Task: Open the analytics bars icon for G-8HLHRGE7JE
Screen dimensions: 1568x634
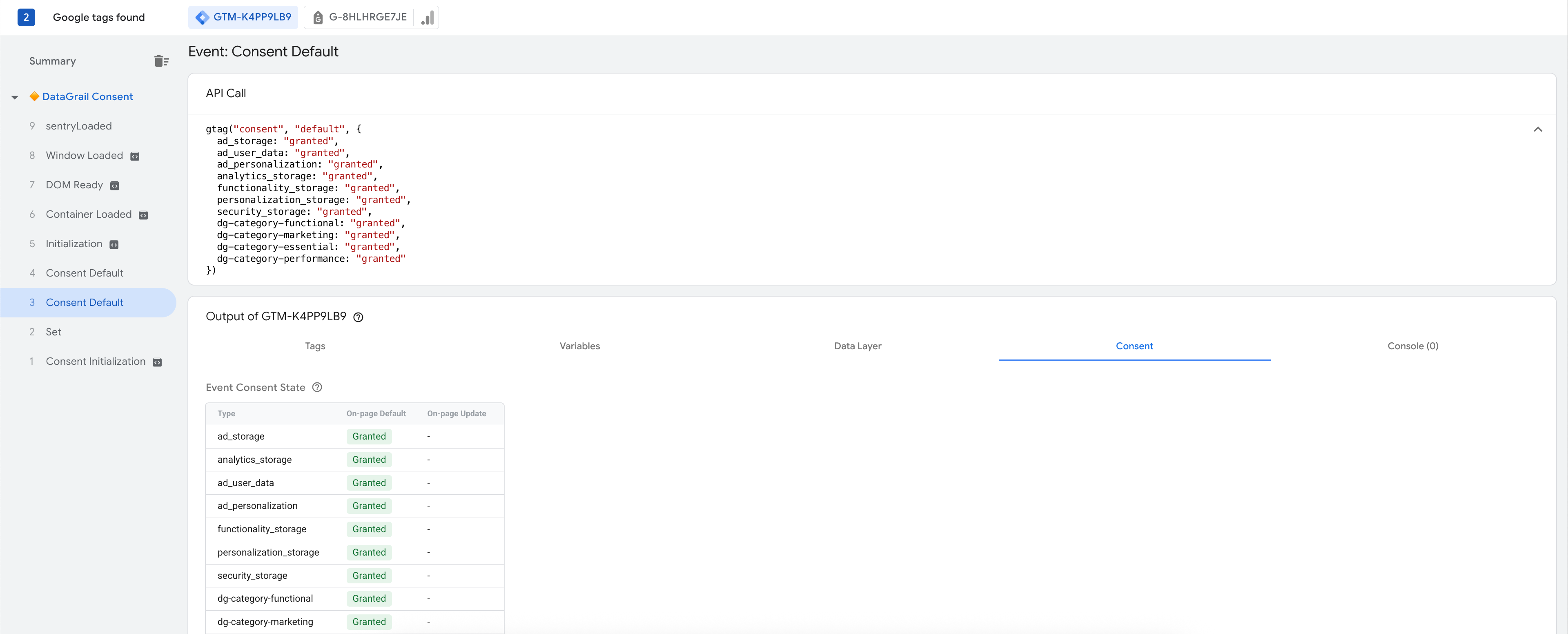Action: click(427, 18)
